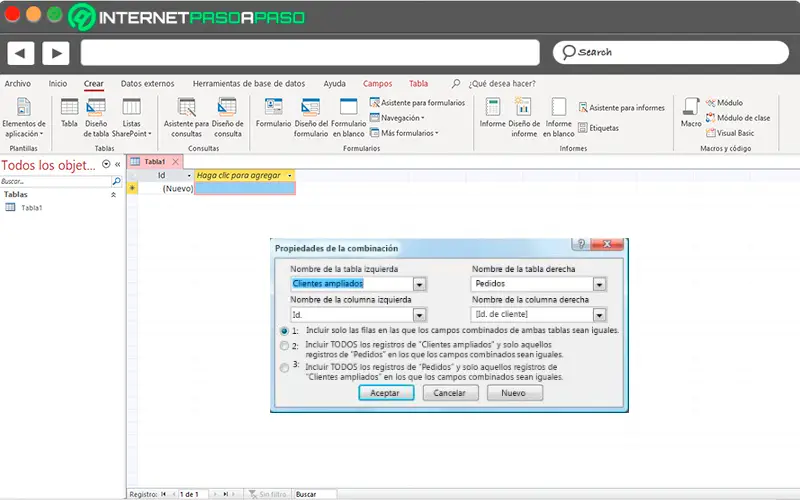Open the left column name dropdown
This screenshot has width=800, height=500.
pyautogui.click(x=419, y=315)
